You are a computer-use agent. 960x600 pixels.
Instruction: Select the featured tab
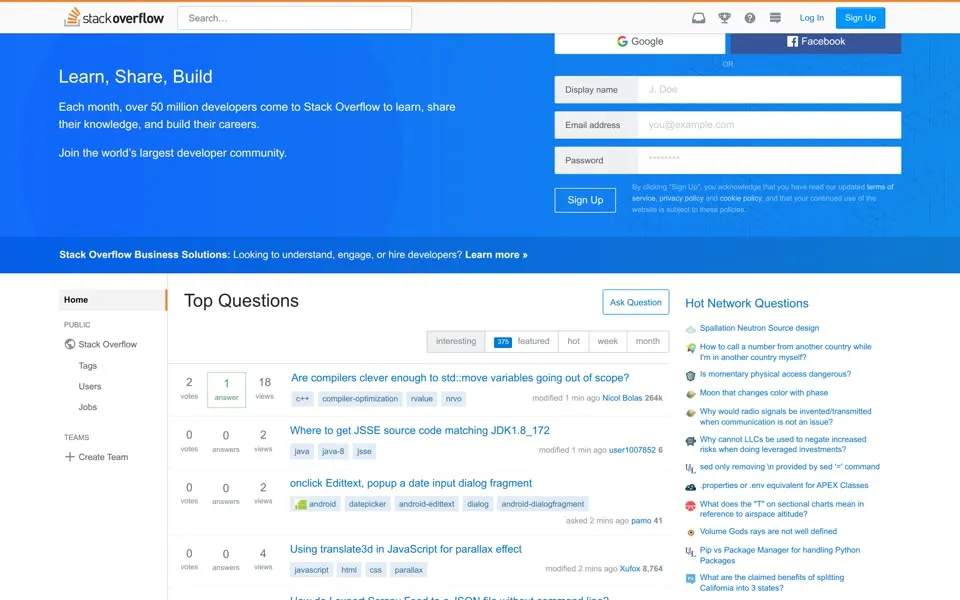[x=522, y=341]
